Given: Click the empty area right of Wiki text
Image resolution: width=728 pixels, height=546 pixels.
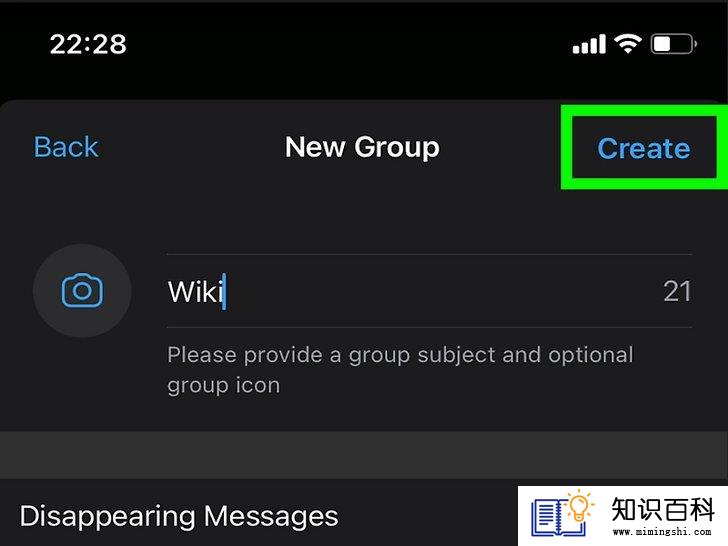Looking at the screenshot, I should pyautogui.click(x=443, y=291).
